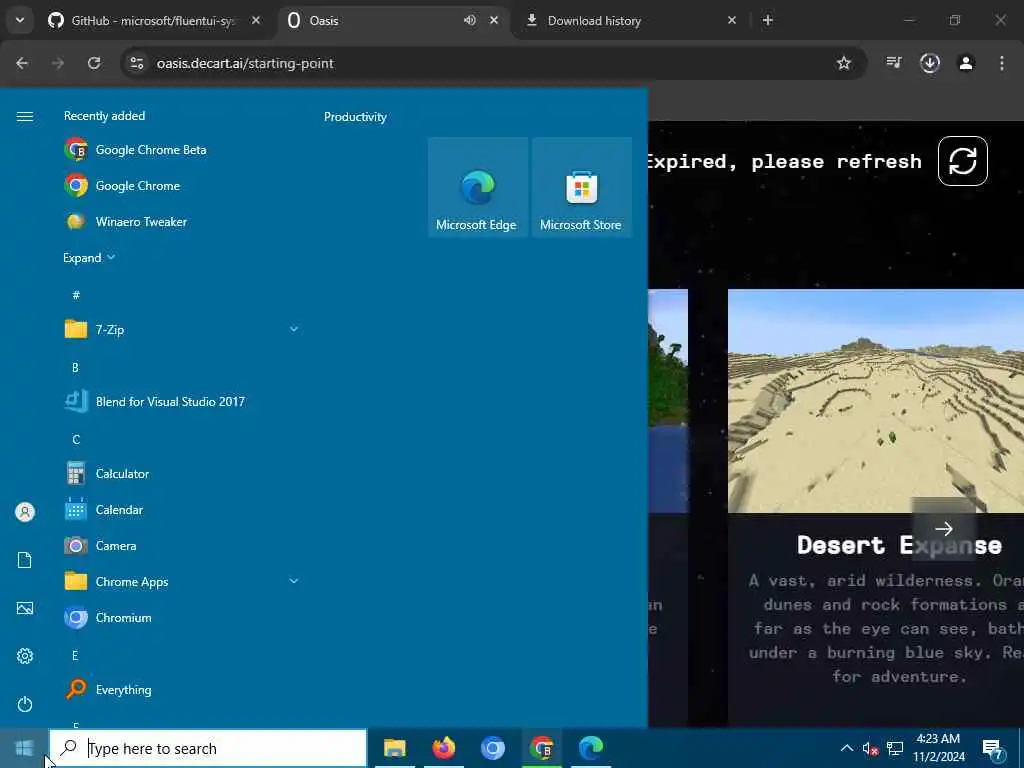Open the tab search dropdown
Viewport: 1024px width, 768px height.
pos(20,20)
